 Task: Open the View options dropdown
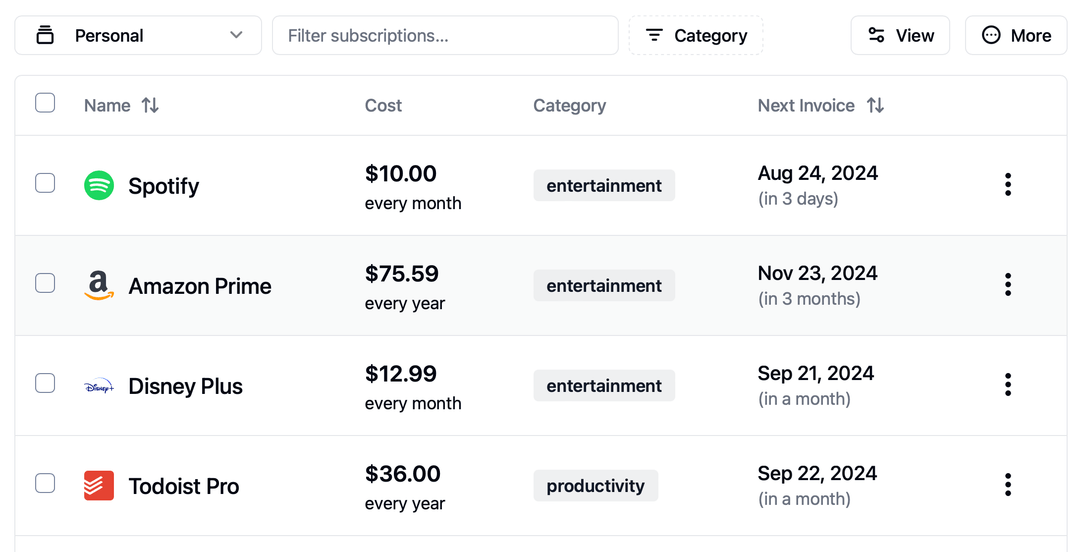tap(900, 36)
